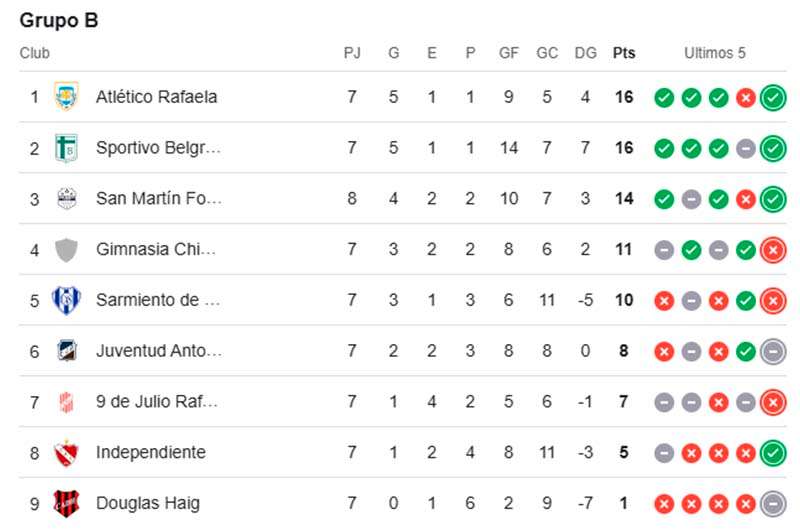Image resolution: width=800 pixels, height=530 pixels.
Task: Click the Independiente red shield crest
Action: pyautogui.click(x=66, y=452)
